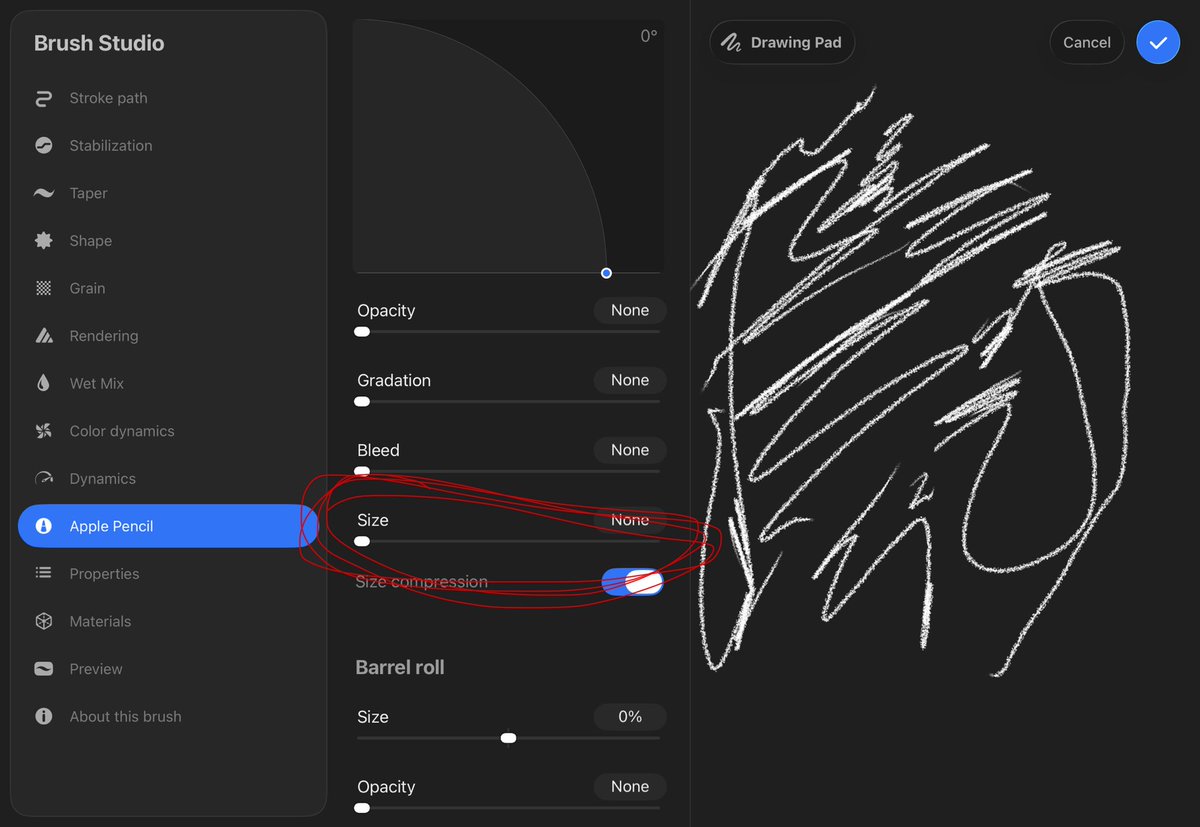Open the Drawing Pad options
The height and width of the screenshot is (827, 1200).
coord(782,43)
